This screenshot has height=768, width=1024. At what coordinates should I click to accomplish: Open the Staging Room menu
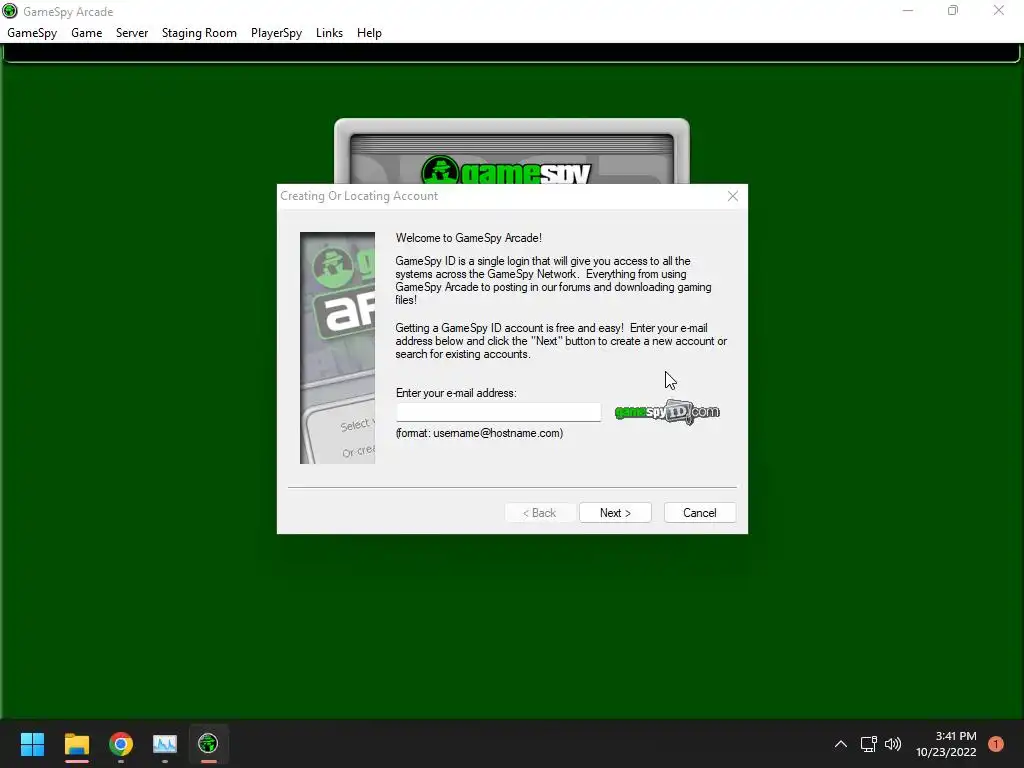click(199, 33)
